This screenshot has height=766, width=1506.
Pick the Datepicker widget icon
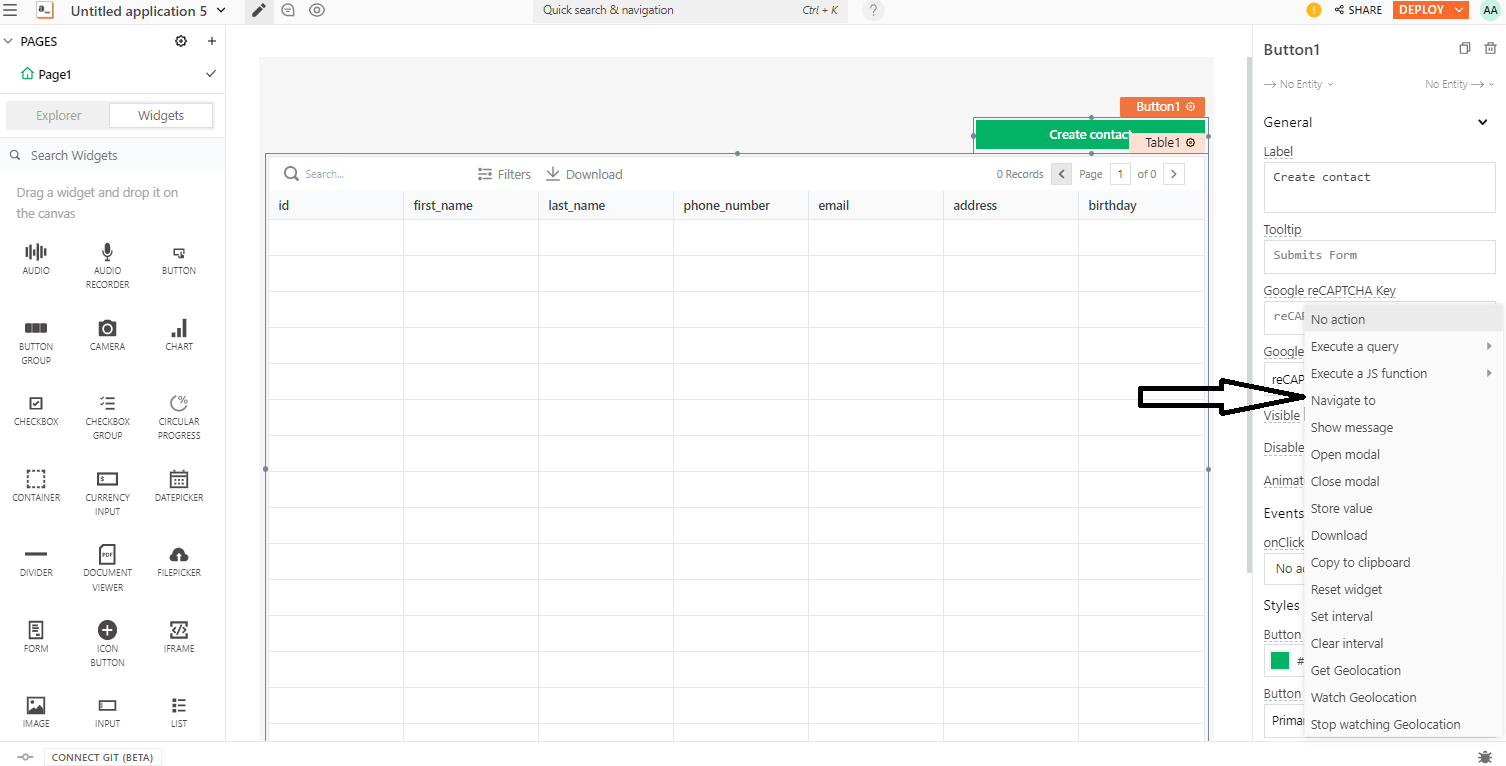[x=179, y=479]
